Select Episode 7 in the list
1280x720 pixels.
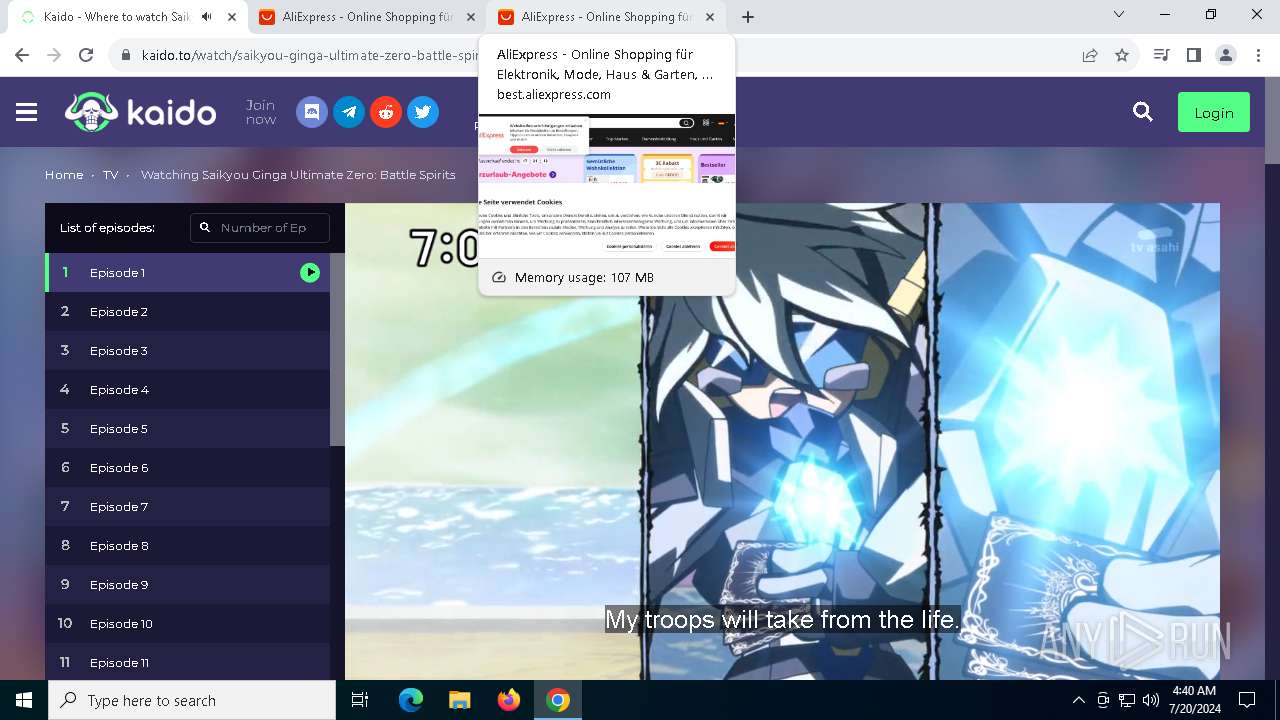[x=187, y=506]
